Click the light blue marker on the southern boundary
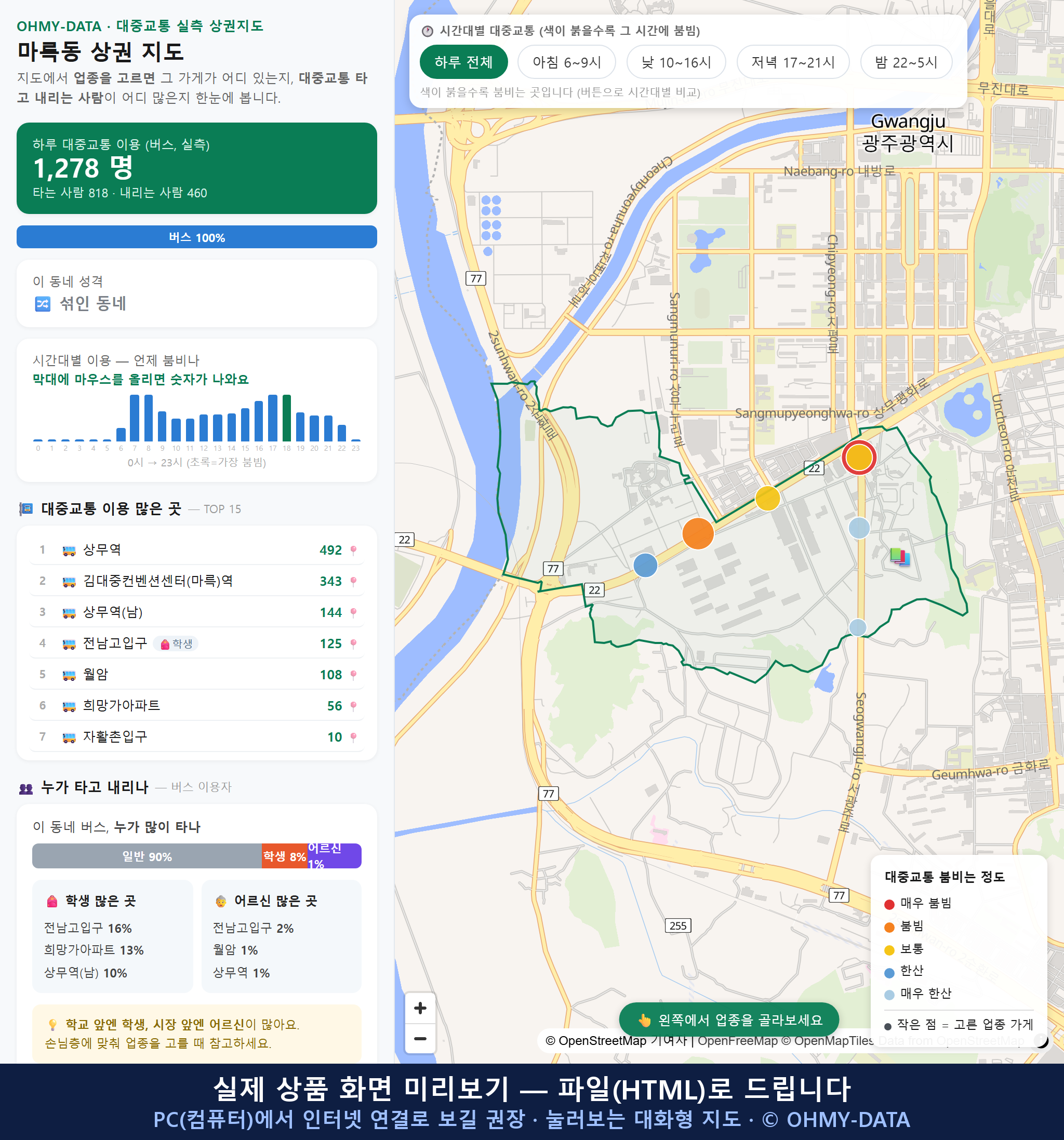 pyautogui.click(x=858, y=627)
